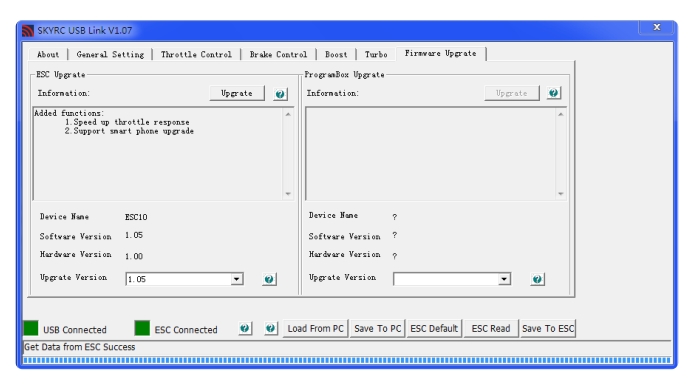
Task: Close the SKYRC USB Link window
Action: click(x=657, y=27)
